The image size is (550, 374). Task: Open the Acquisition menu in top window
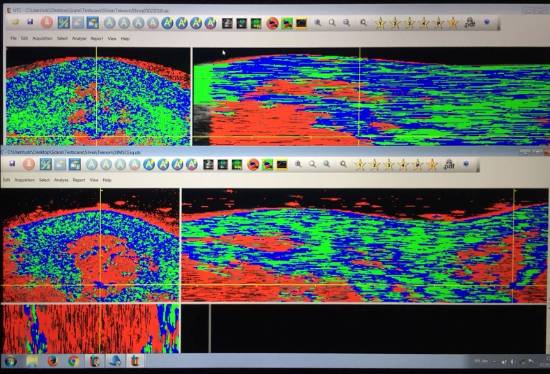pos(42,38)
